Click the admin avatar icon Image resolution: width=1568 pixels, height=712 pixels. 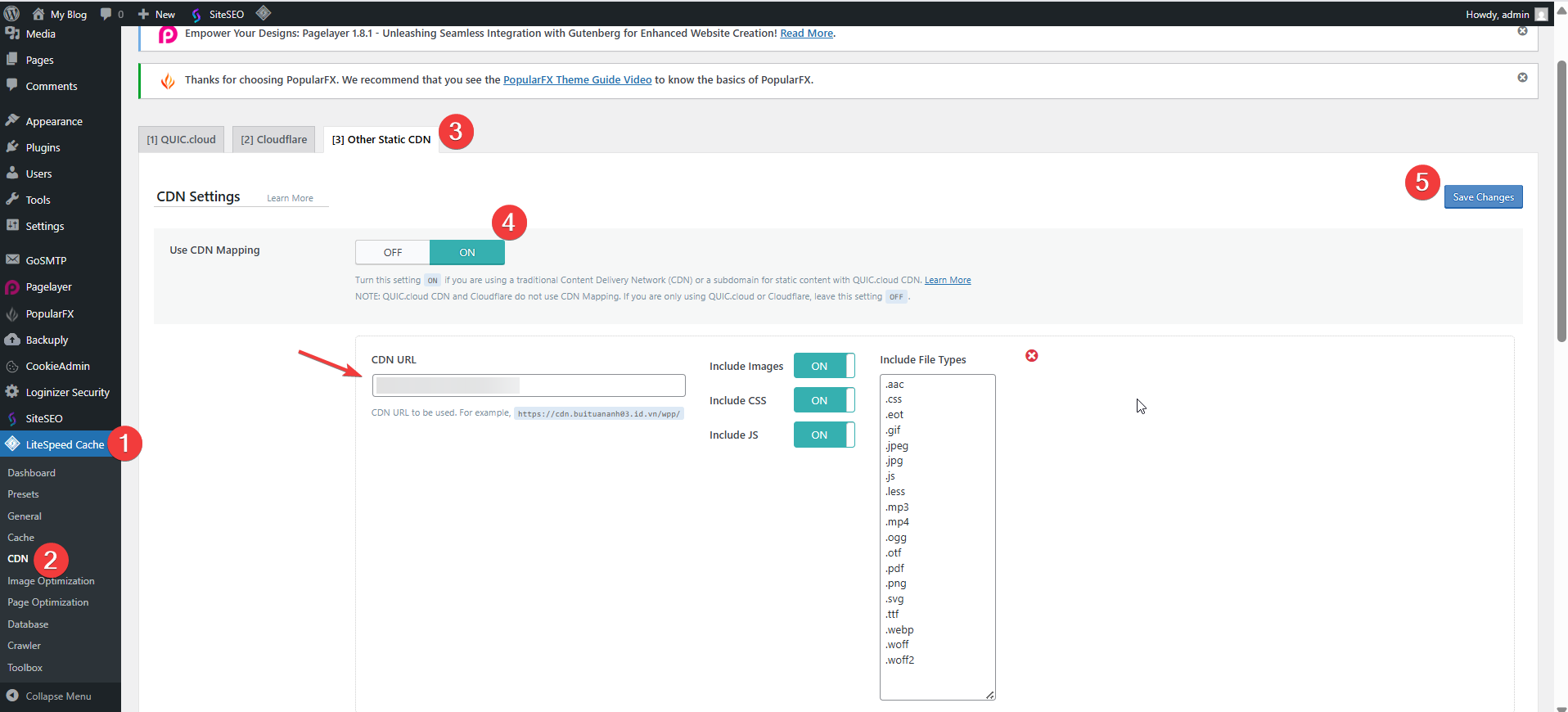click(1541, 14)
